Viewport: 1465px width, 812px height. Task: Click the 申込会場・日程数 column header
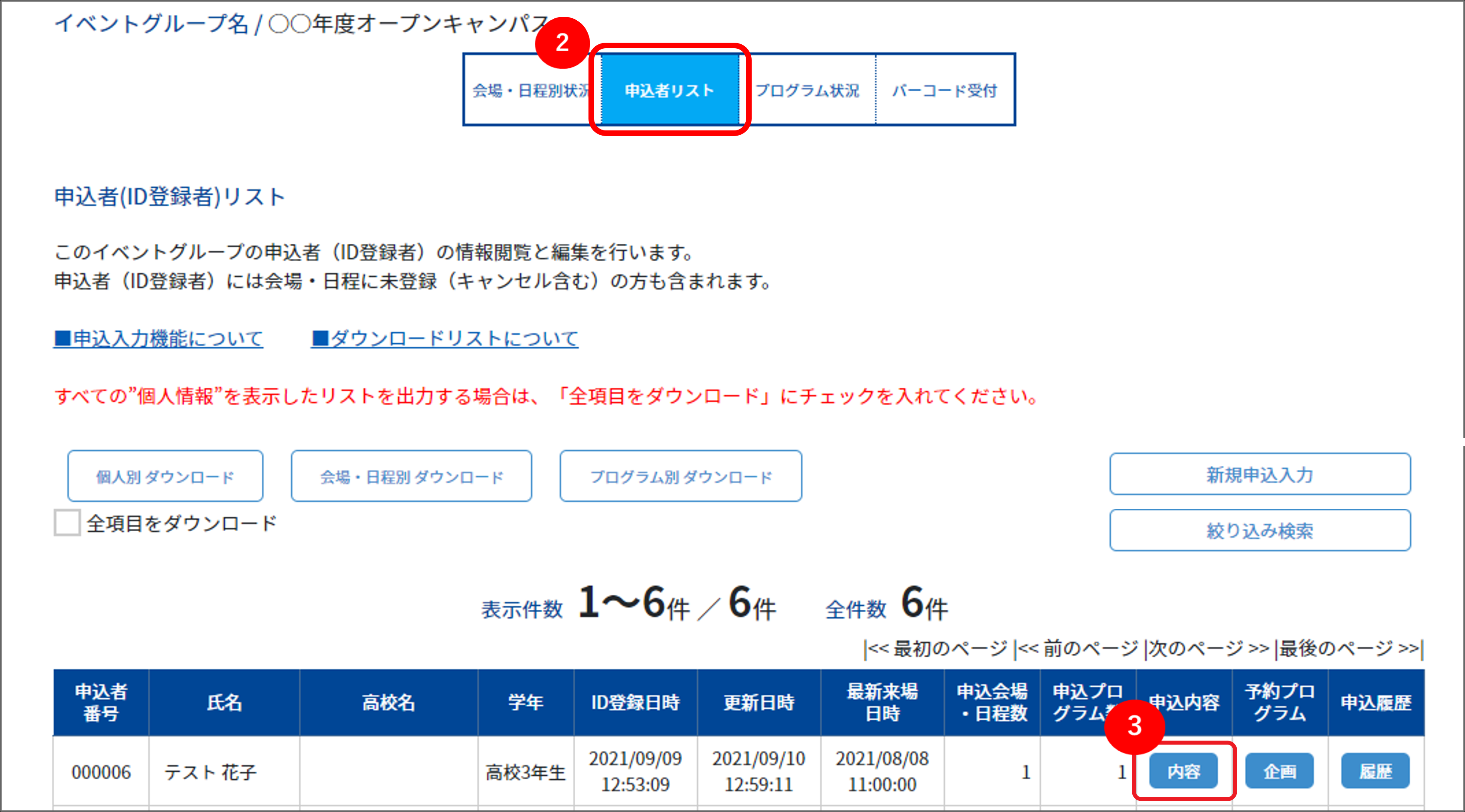992,702
